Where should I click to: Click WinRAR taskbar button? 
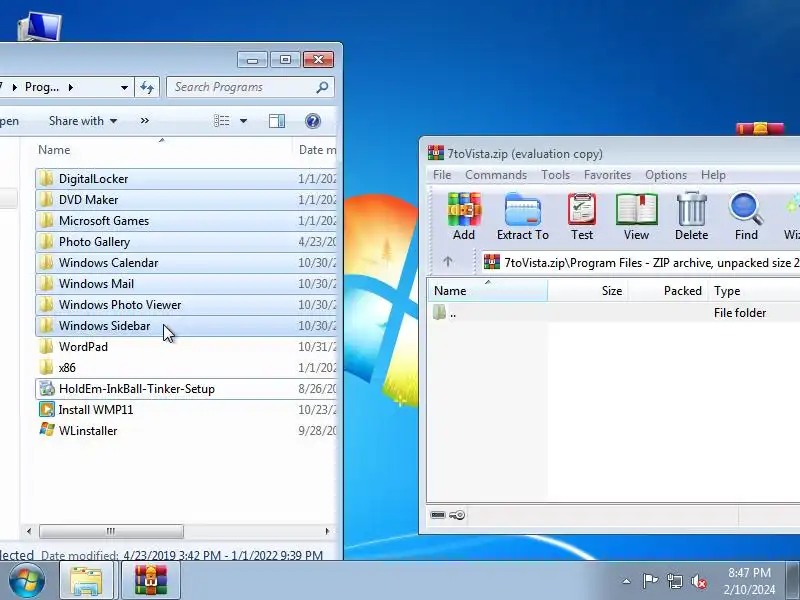click(151, 581)
